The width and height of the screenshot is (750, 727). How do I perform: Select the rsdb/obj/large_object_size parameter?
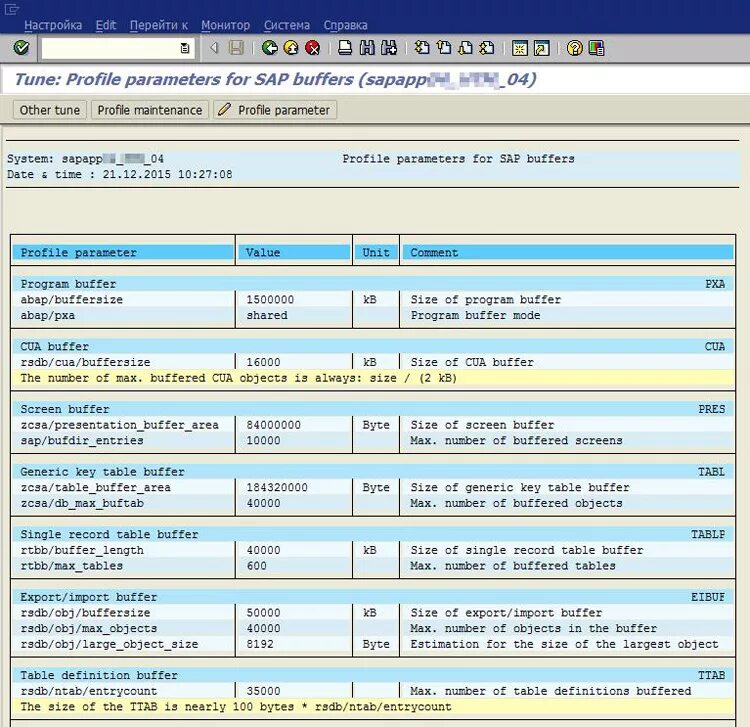(x=109, y=644)
